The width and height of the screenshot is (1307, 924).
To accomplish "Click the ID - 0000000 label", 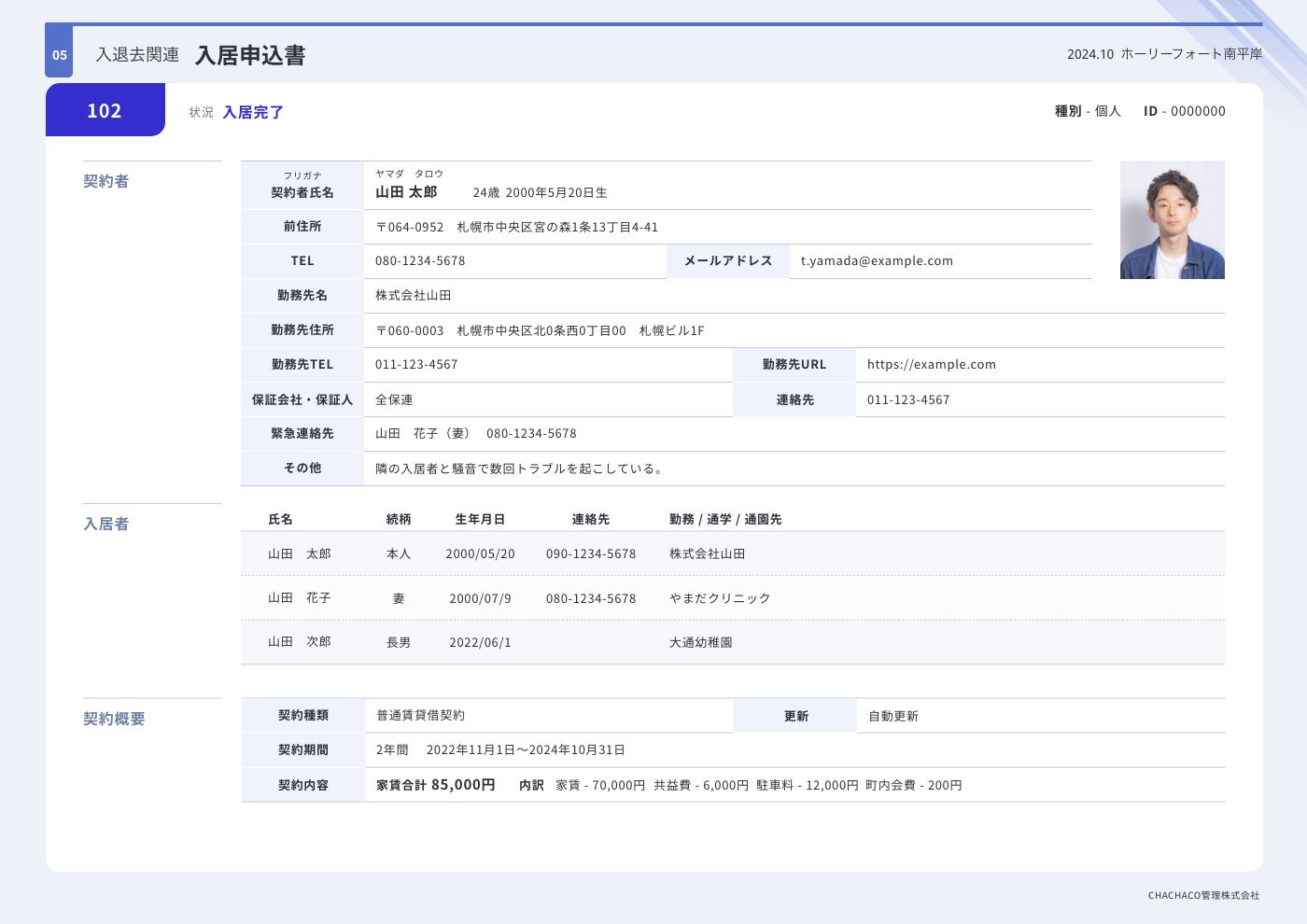I will 1184,111.
